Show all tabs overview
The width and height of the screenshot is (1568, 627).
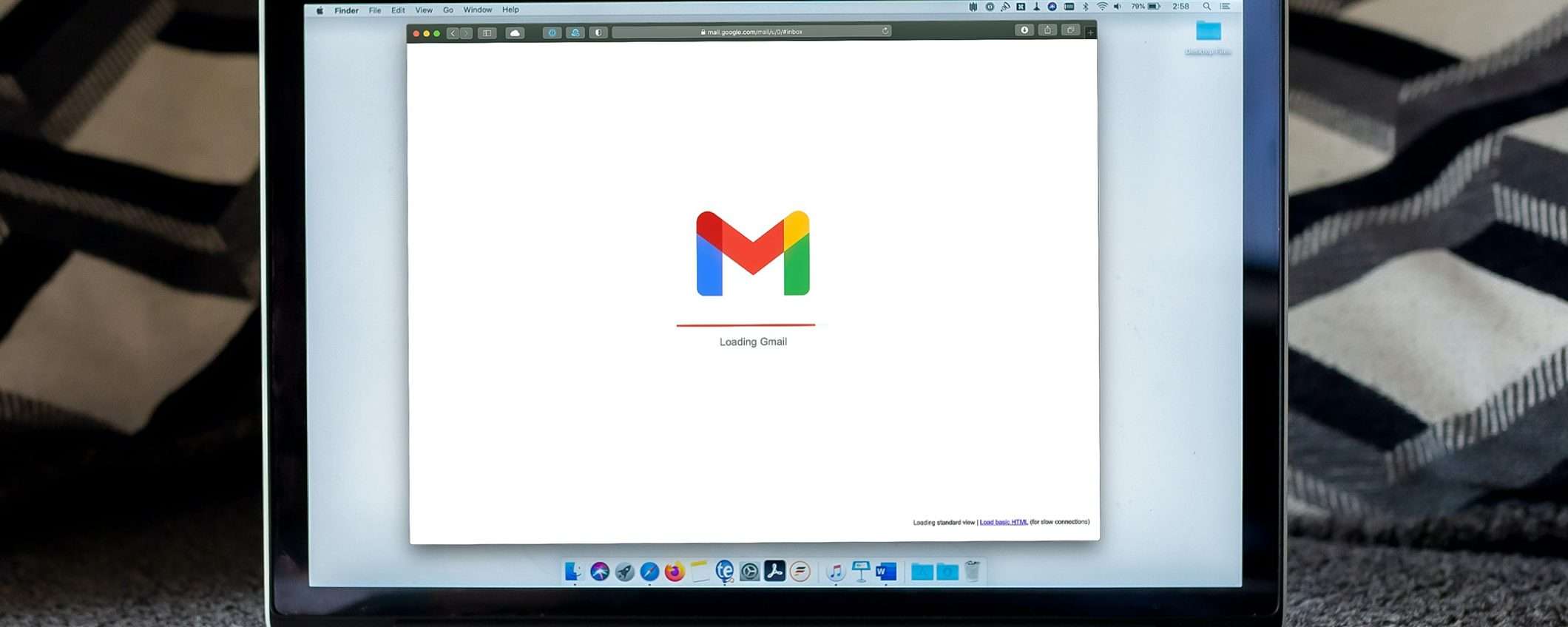coord(1070,30)
